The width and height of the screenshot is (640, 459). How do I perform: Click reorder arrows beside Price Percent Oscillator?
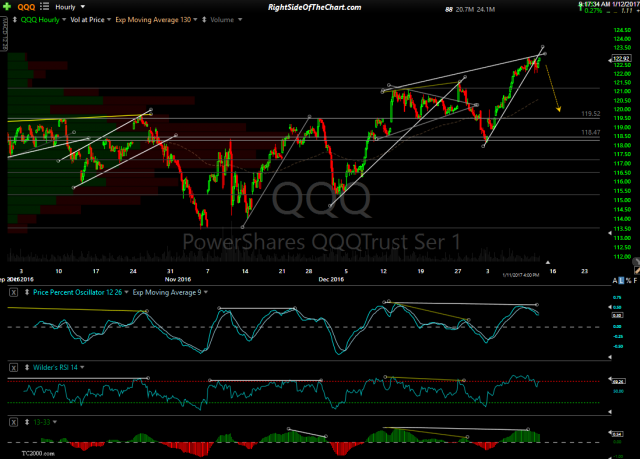(x=27, y=292)
